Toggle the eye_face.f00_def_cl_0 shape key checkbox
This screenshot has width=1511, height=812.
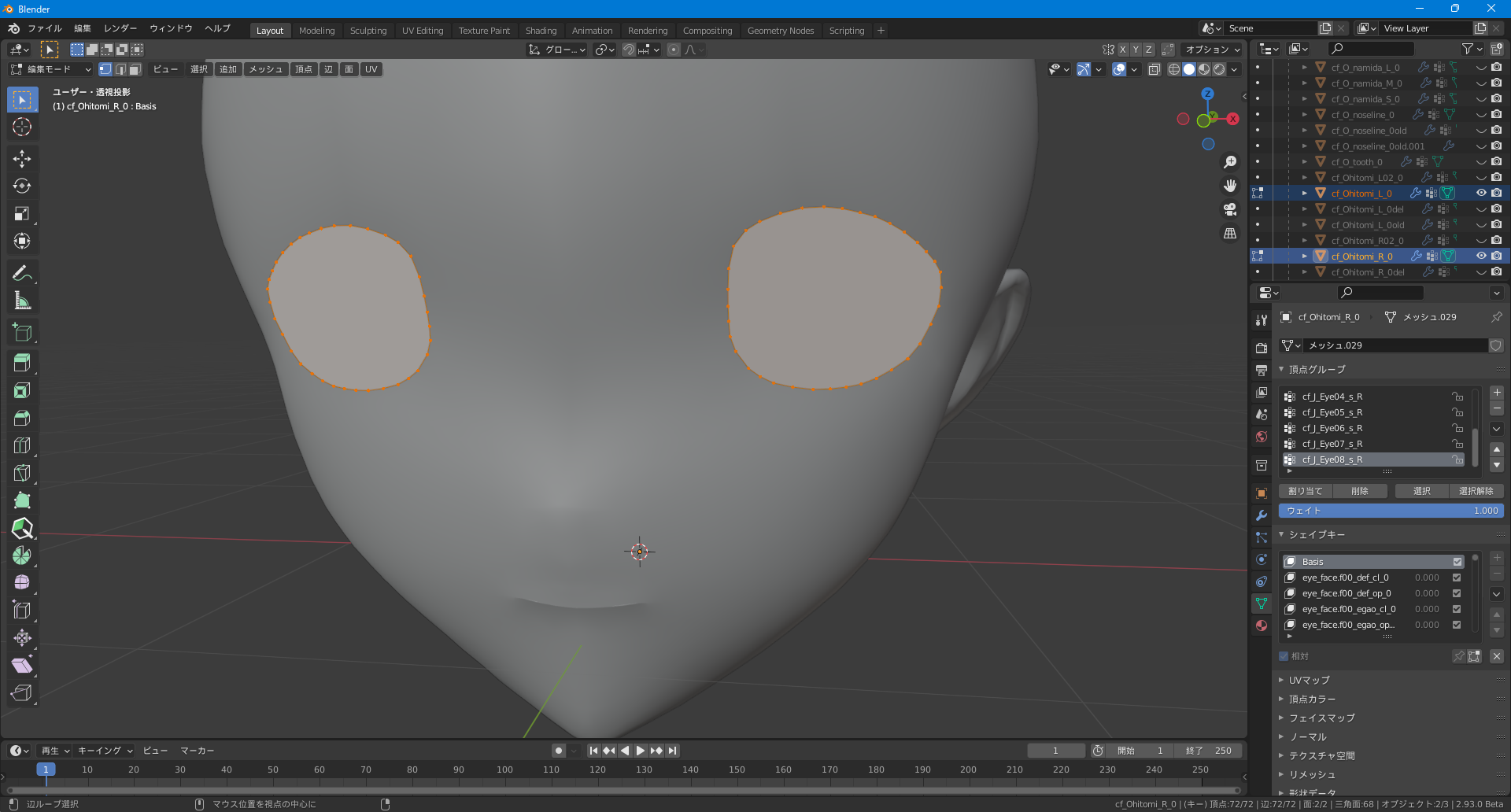coord(1457,578)
